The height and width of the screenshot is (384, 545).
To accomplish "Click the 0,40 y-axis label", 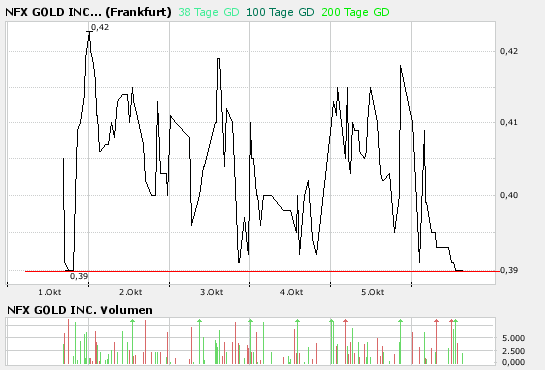I will [x=509, y=195].
